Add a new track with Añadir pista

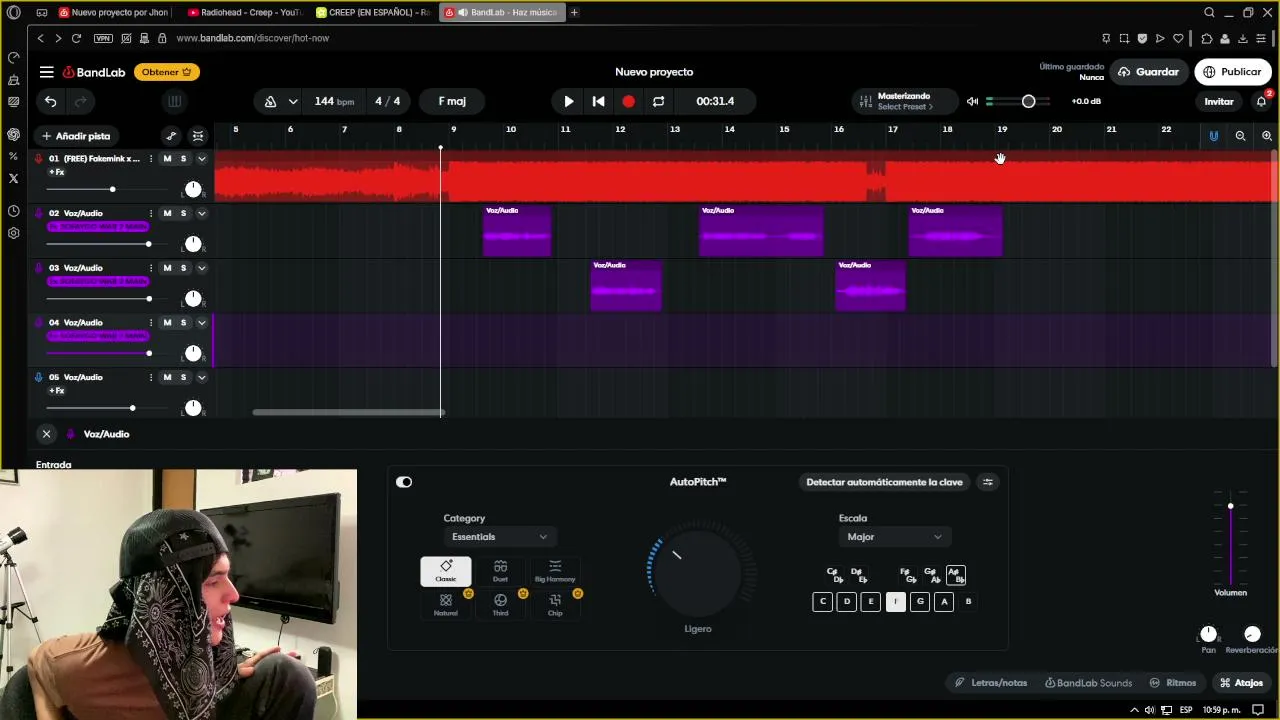[76, 136]
